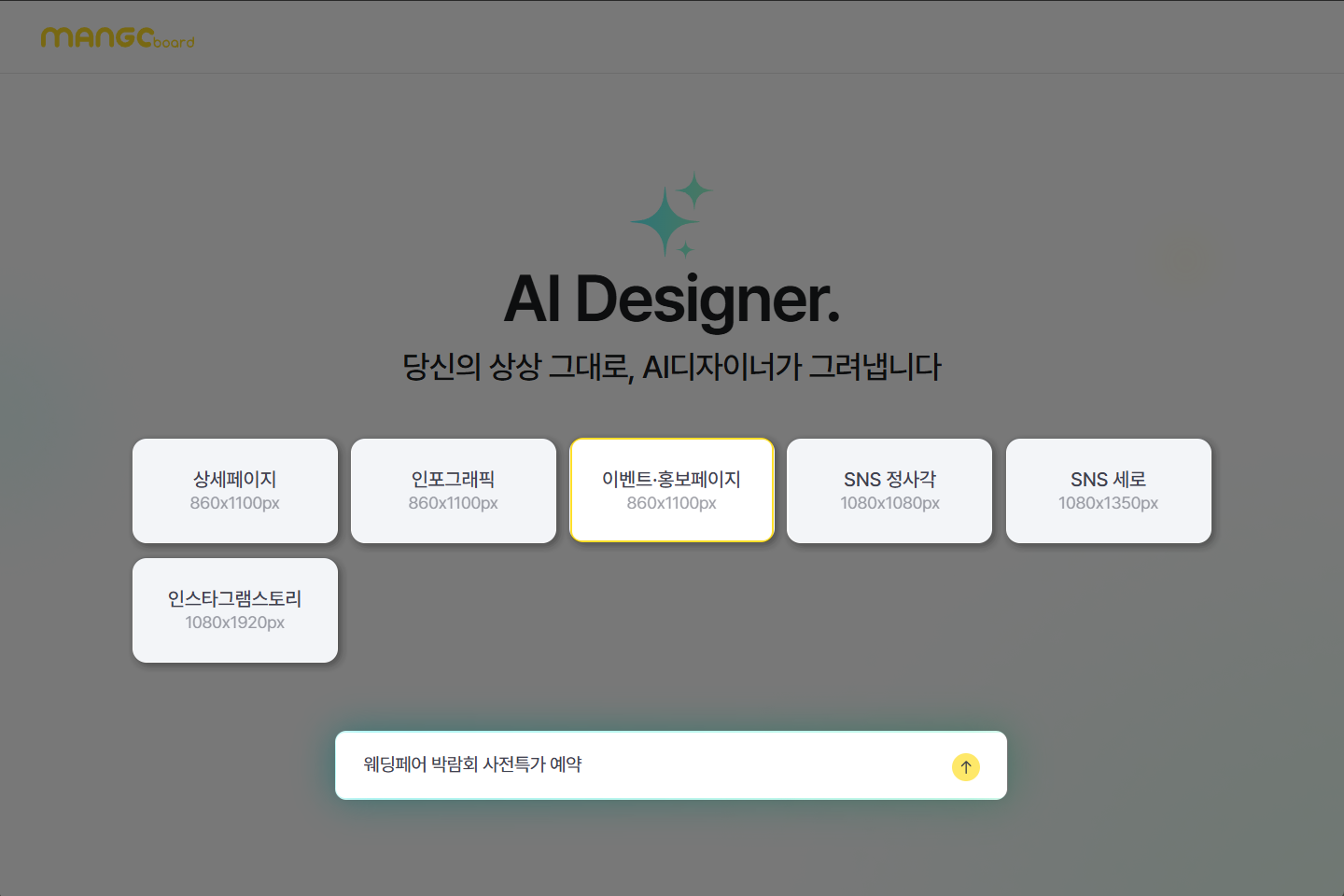Click the large teal sparkle star icon

[664, 221]
